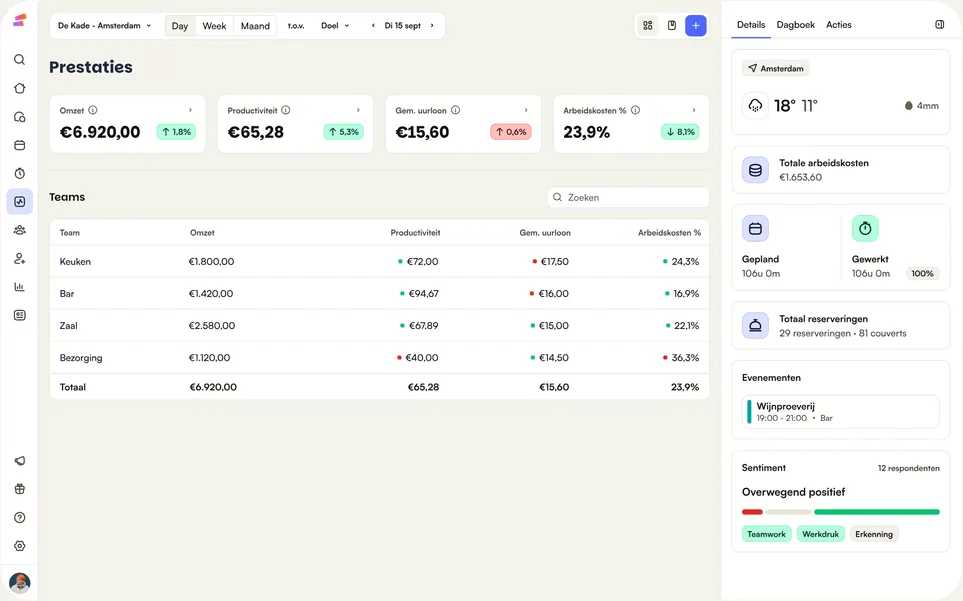Click the Teamwork sentiment tag
Screen dimensions: 963x601
click(766, 534)
